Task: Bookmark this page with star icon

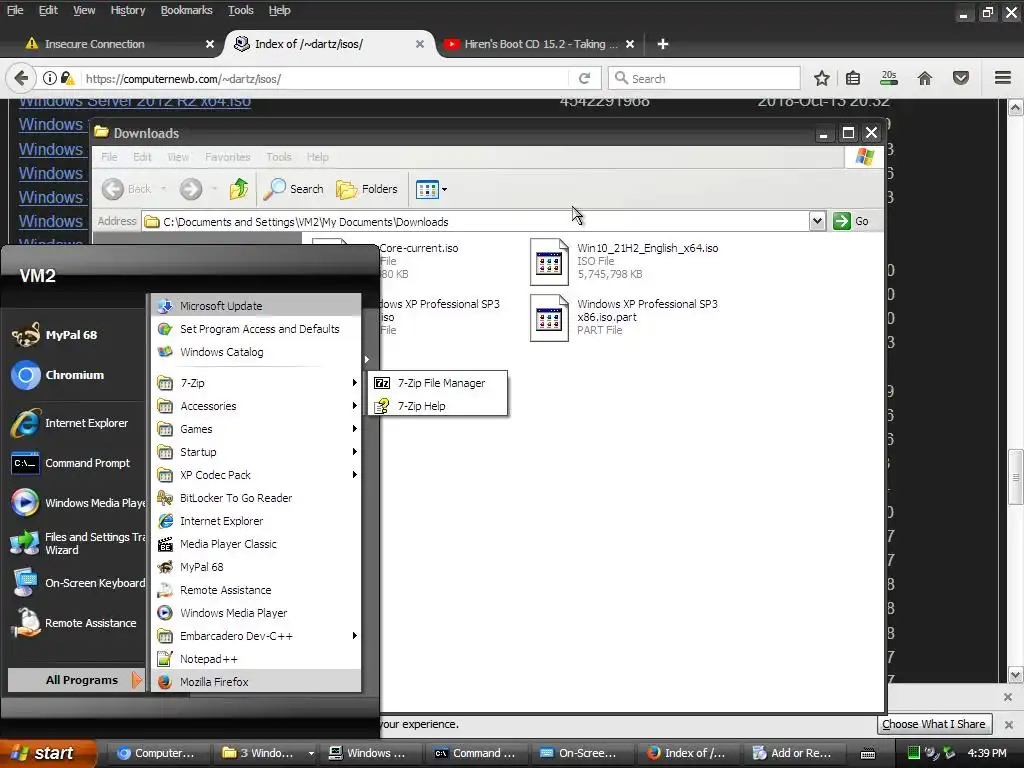Action: 822,78
